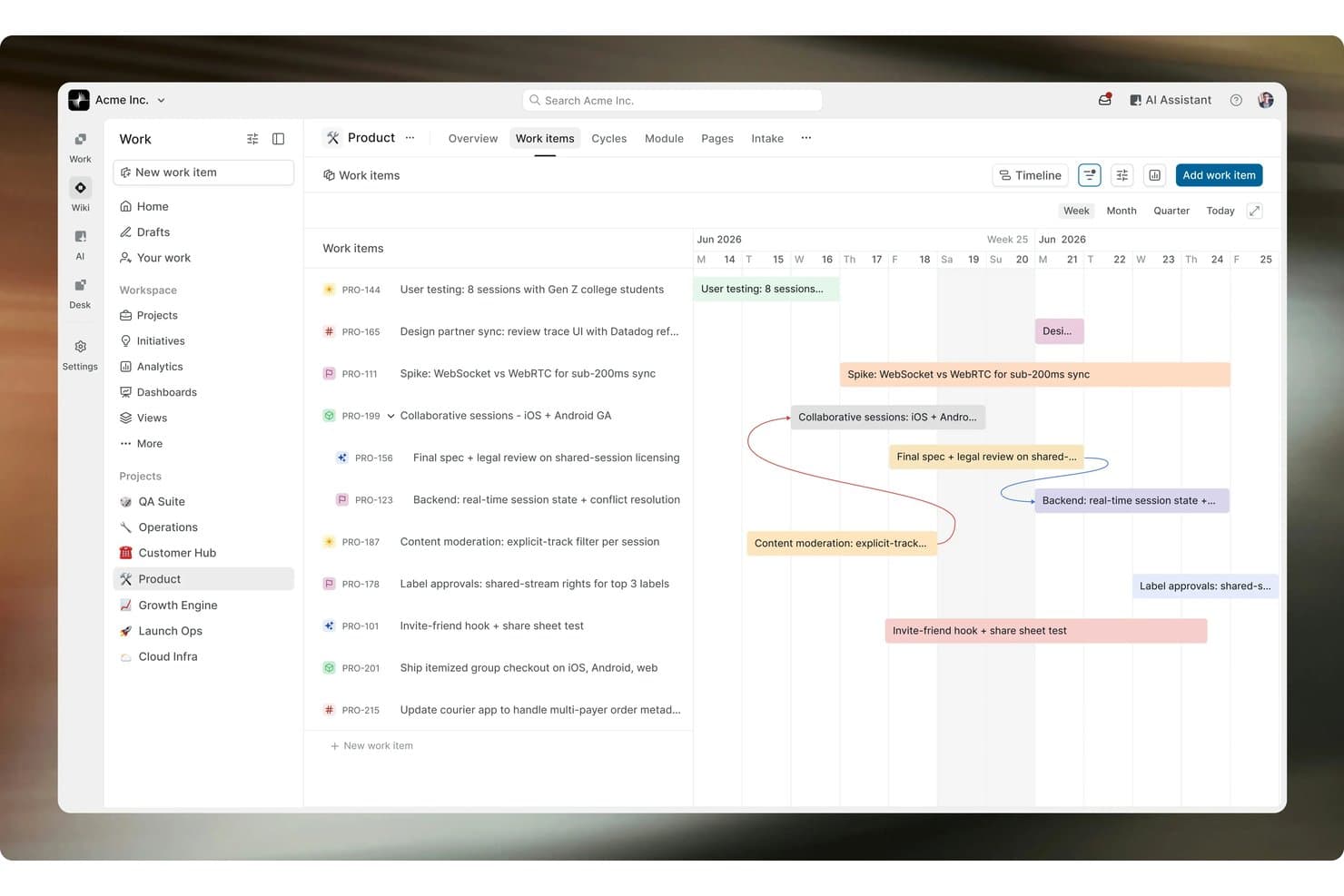
Task: Toggle the timeline dependency view button
Action: click(1090, 175)
